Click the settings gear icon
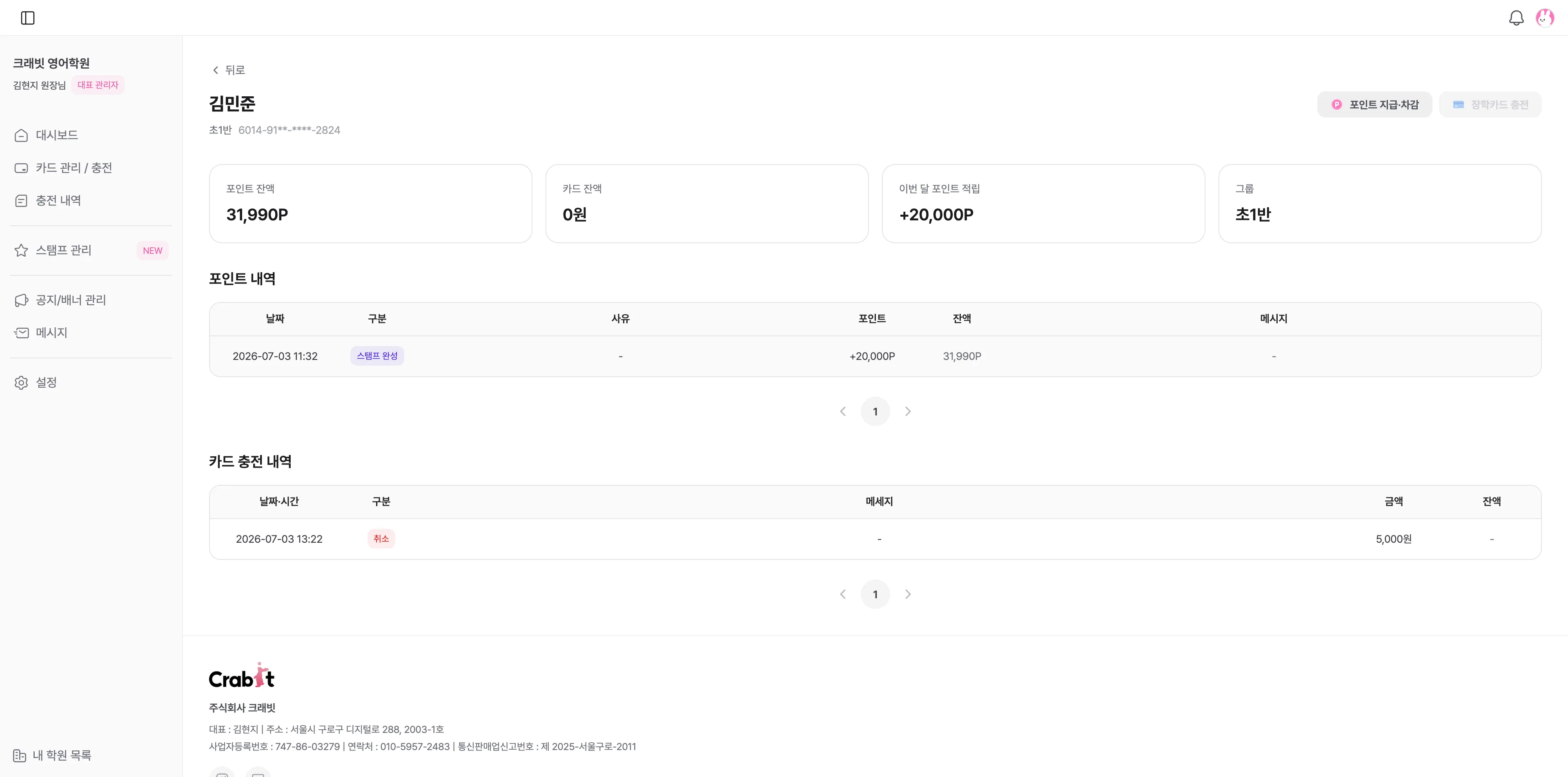Screen dimensions: 1568x777 click(x=21, y=382)
